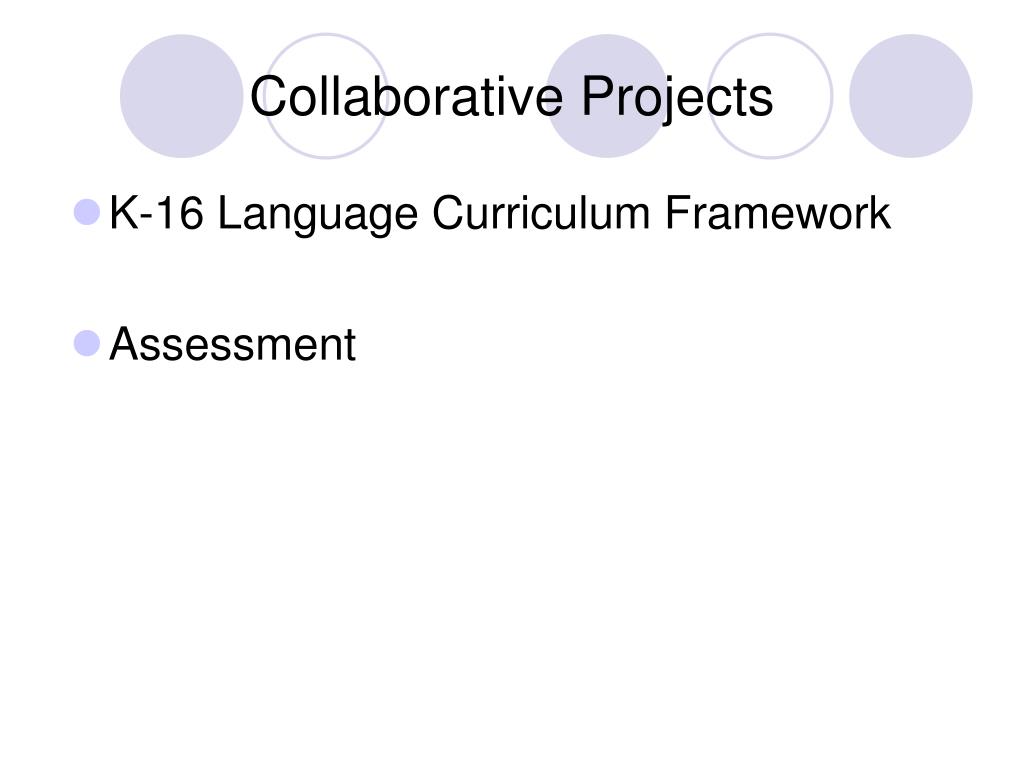The width and height of the screenshot is (1024, 768).
Task: Click the bullet dot beside 'K-16 Language'
Action: pos(87,212)
